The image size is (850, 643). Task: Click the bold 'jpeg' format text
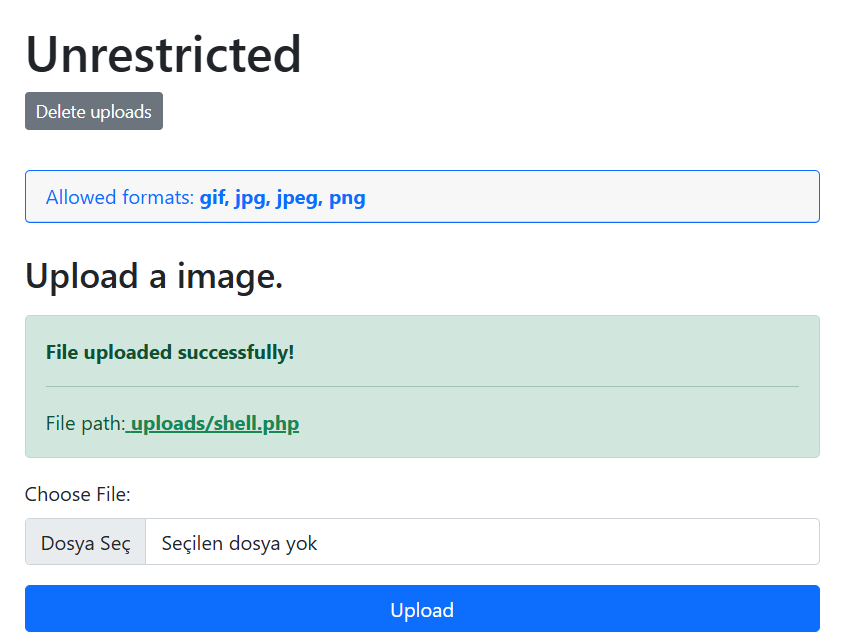[299, 198]
